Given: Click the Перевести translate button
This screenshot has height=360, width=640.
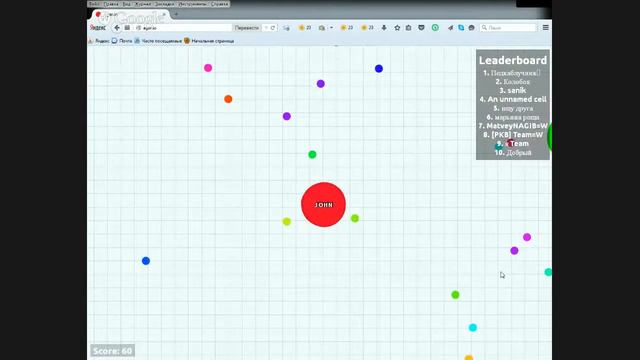Looking at the screenshot, I should 247,28.
